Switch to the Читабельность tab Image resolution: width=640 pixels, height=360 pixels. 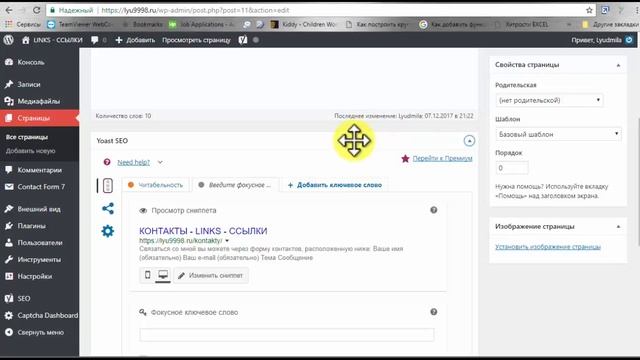[x=156, y=185]
